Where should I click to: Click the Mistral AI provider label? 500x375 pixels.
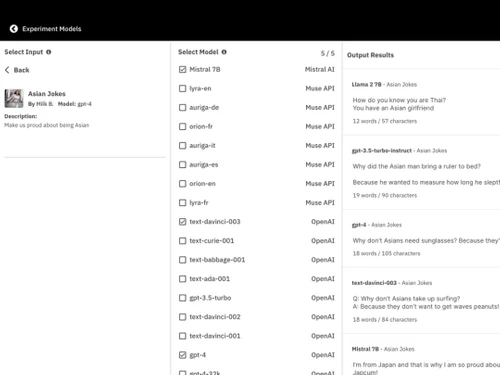coord(320,69)
